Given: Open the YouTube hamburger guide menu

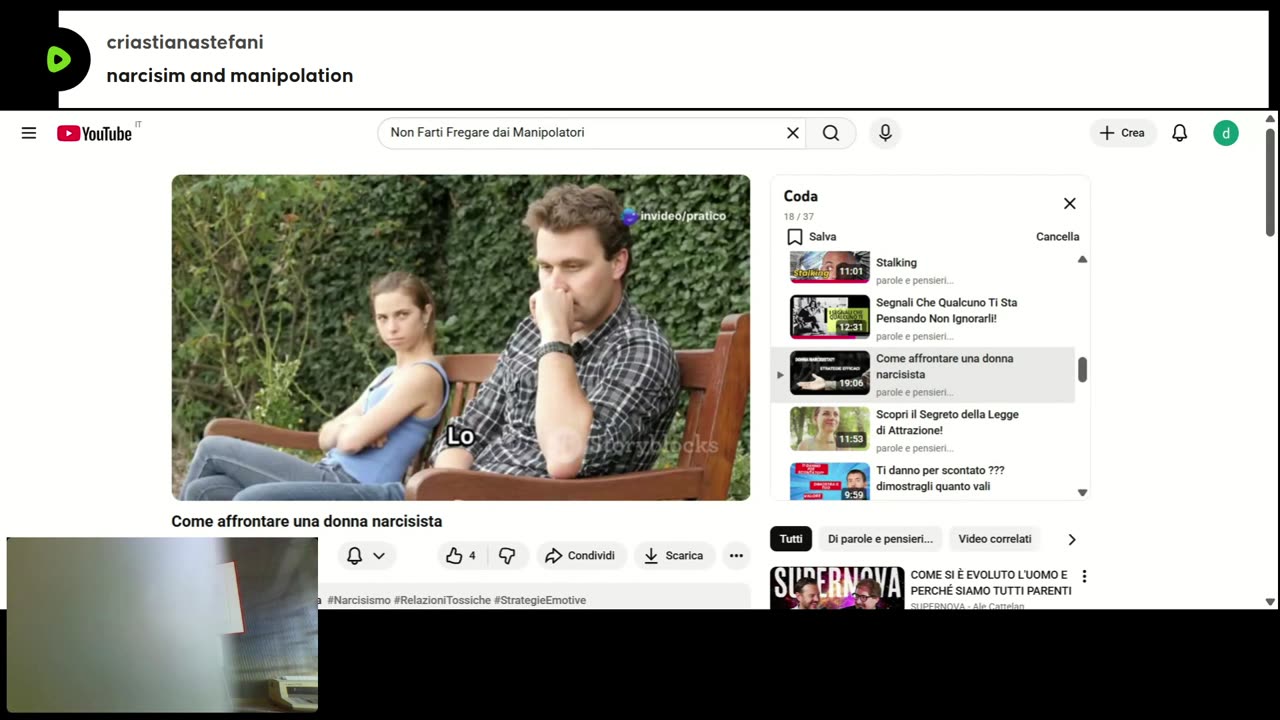Looking at the screenshot, I should click(x=29, y=133).
